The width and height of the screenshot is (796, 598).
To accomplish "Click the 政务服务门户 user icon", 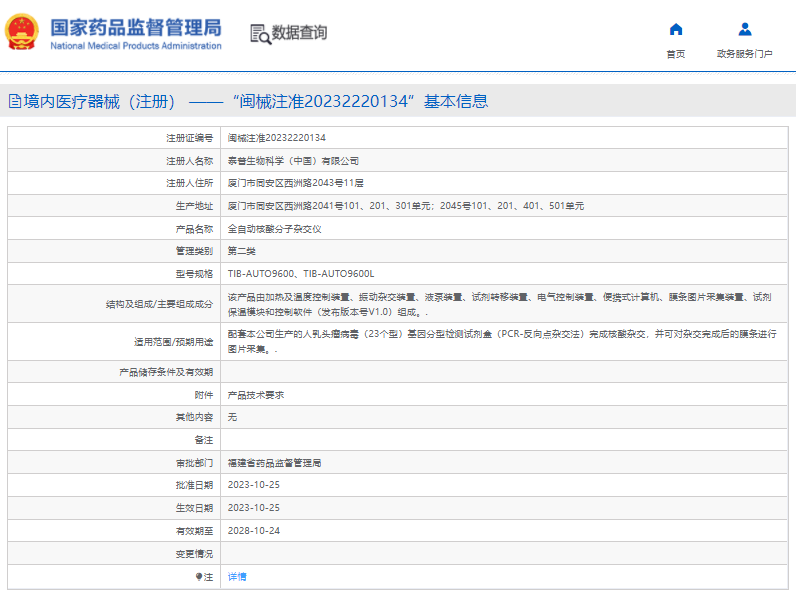I will pyautogui.click(x=745, y=29).
